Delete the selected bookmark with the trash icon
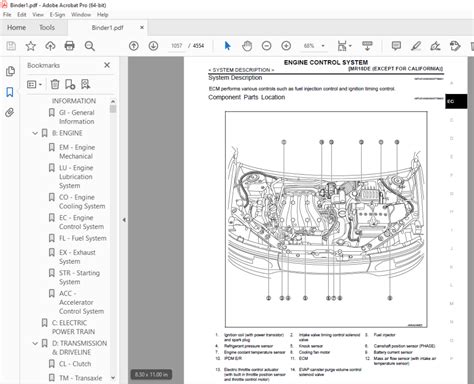 pos(55,84)
